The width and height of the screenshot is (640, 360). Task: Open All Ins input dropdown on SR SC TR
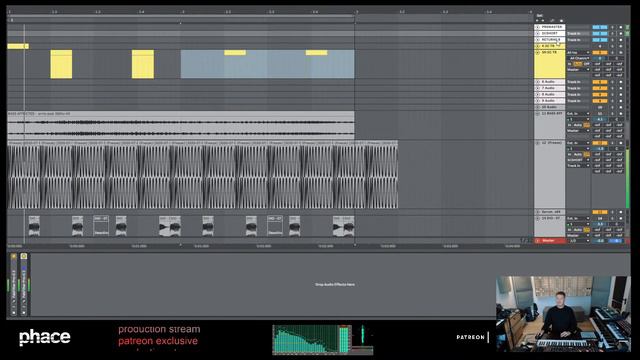tap(578, 52)
